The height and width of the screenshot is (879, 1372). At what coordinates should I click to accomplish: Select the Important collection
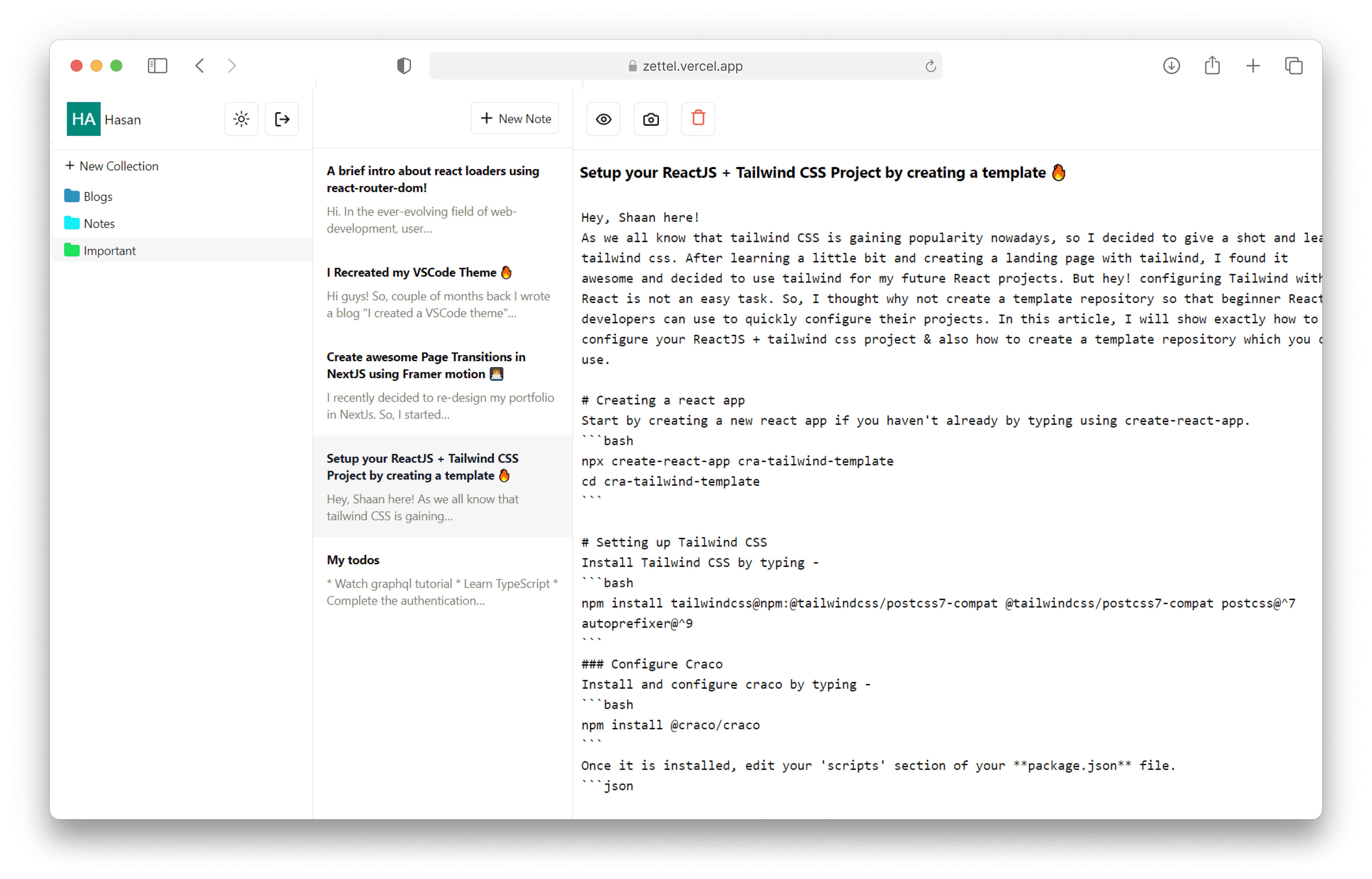[183, 250]
